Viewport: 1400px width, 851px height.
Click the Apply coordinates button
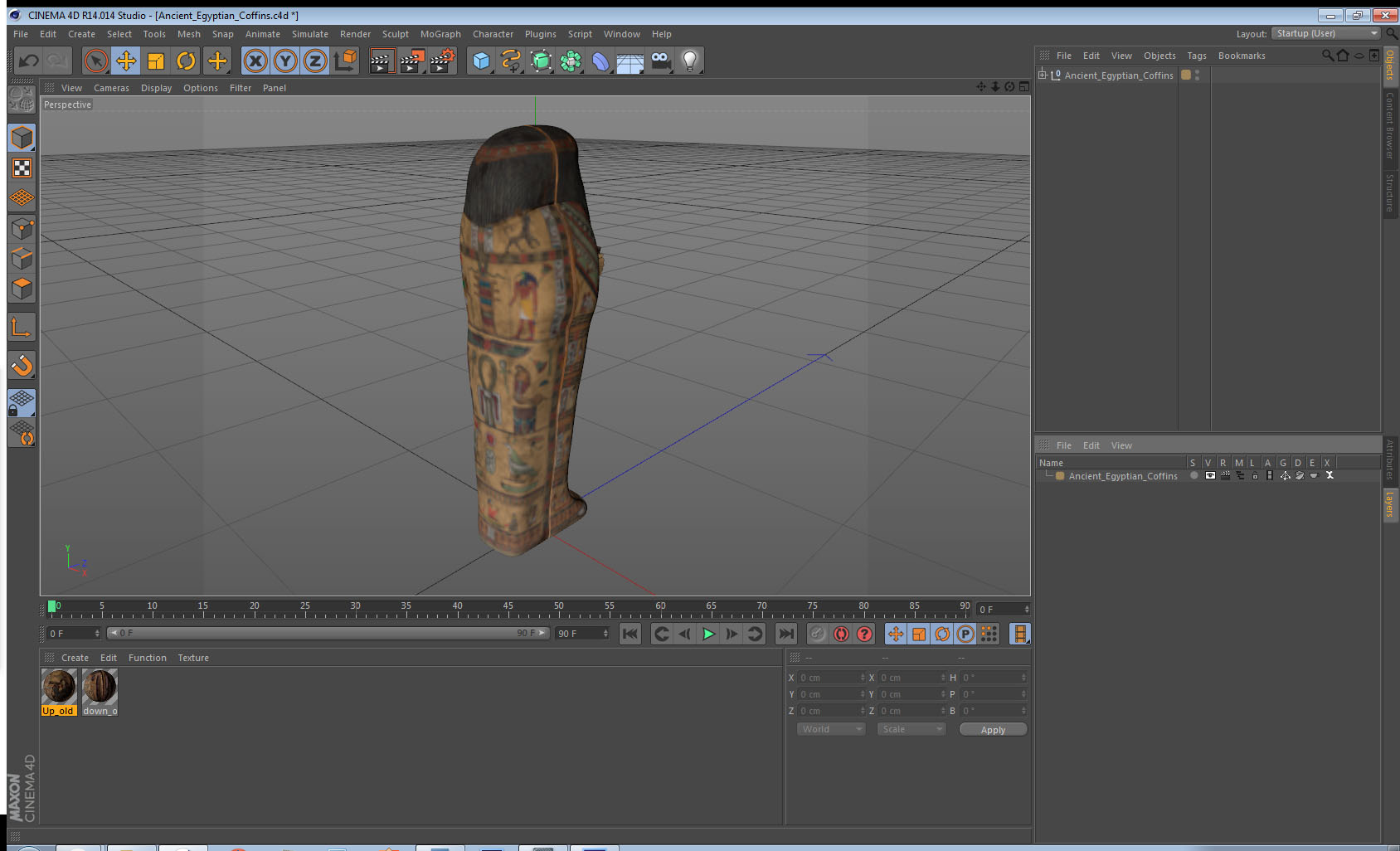[993, 730]
